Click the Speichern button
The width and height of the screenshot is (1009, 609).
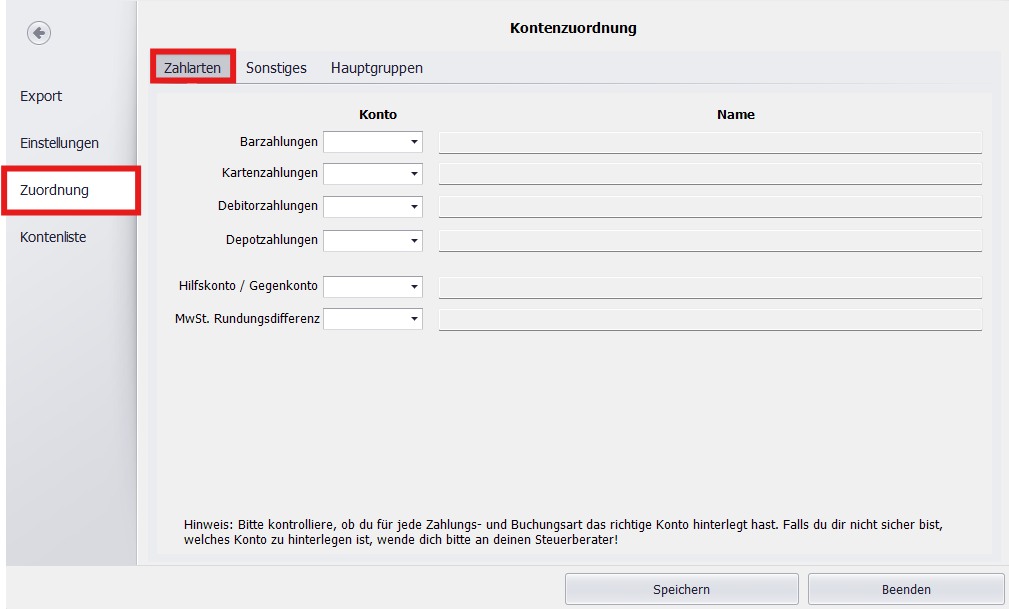(x=681, y=588)
